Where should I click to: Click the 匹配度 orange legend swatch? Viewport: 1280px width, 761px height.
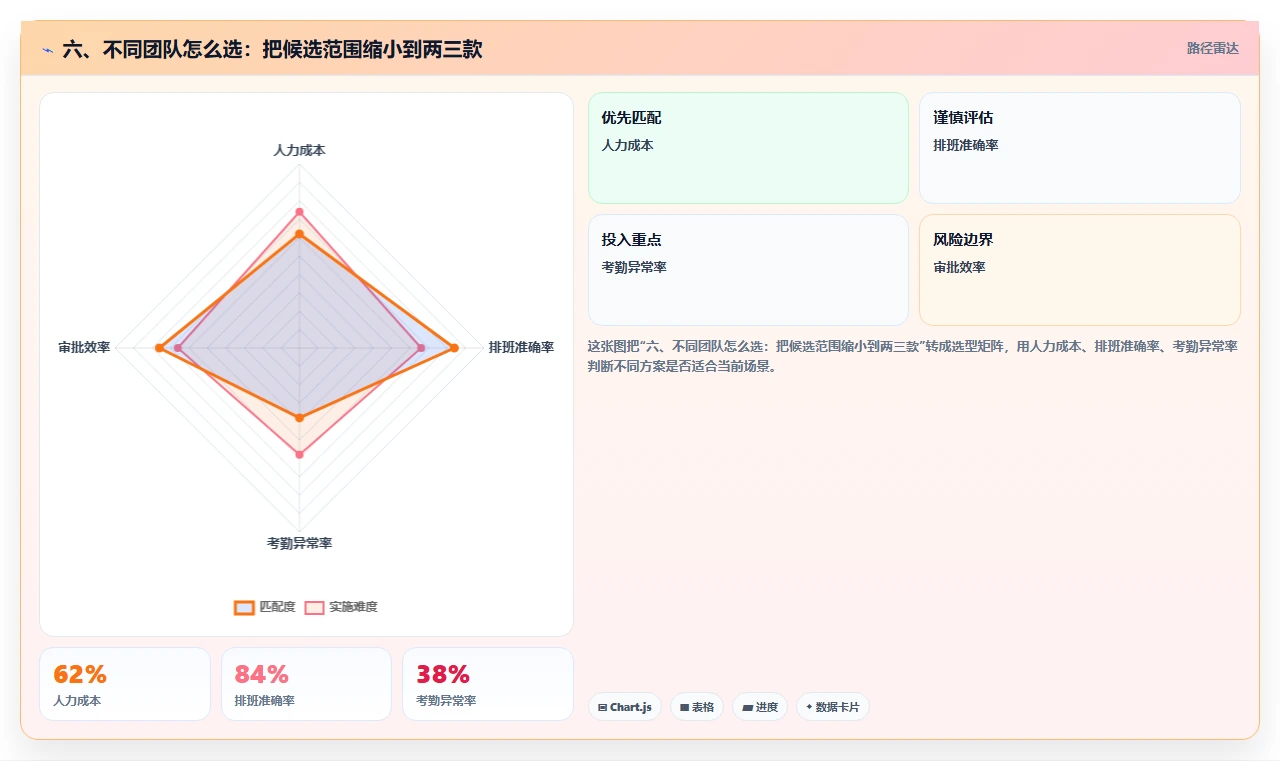pyautogui.click(x=245, y=607)
